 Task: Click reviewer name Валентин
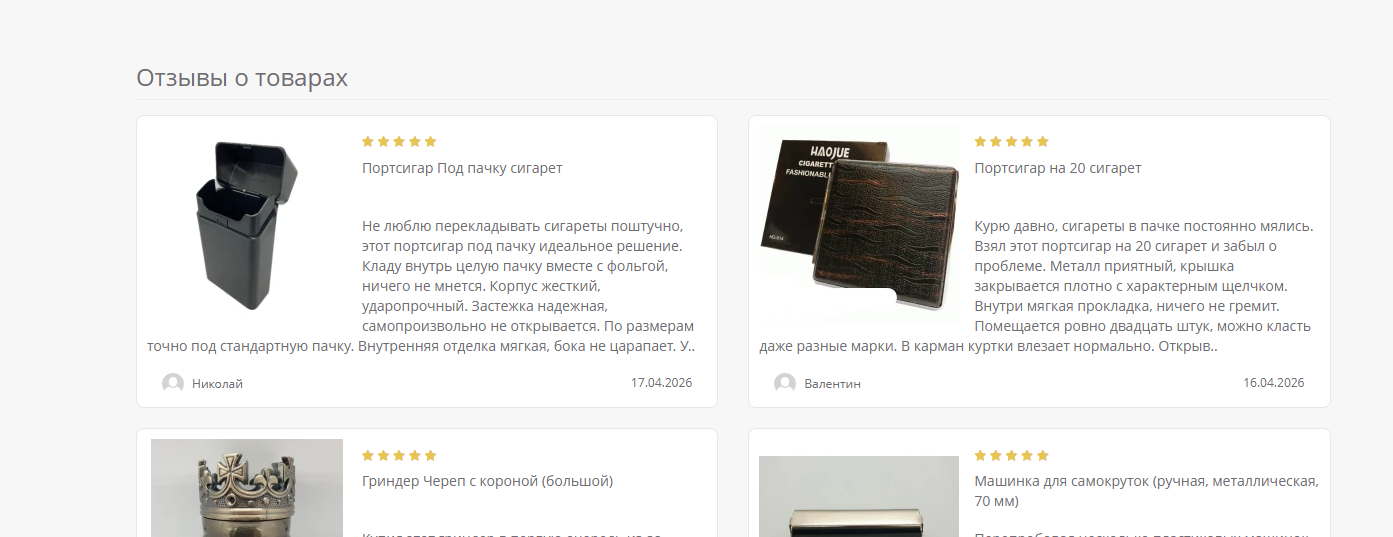[x=832, y=384]
